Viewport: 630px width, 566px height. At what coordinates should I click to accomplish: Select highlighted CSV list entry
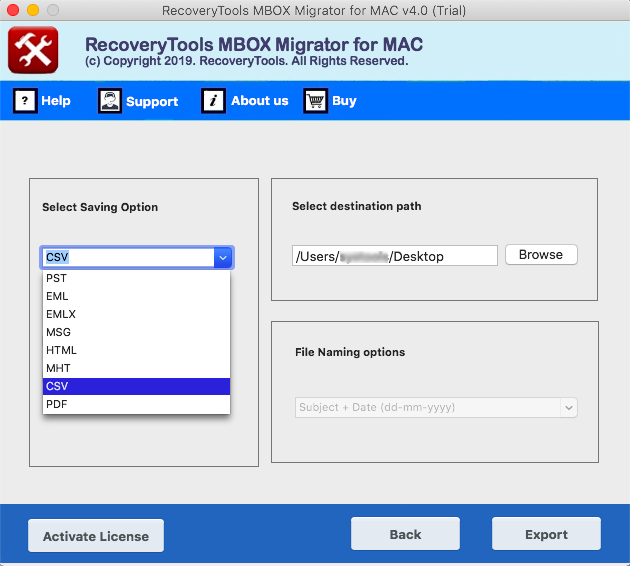(136, 386)
